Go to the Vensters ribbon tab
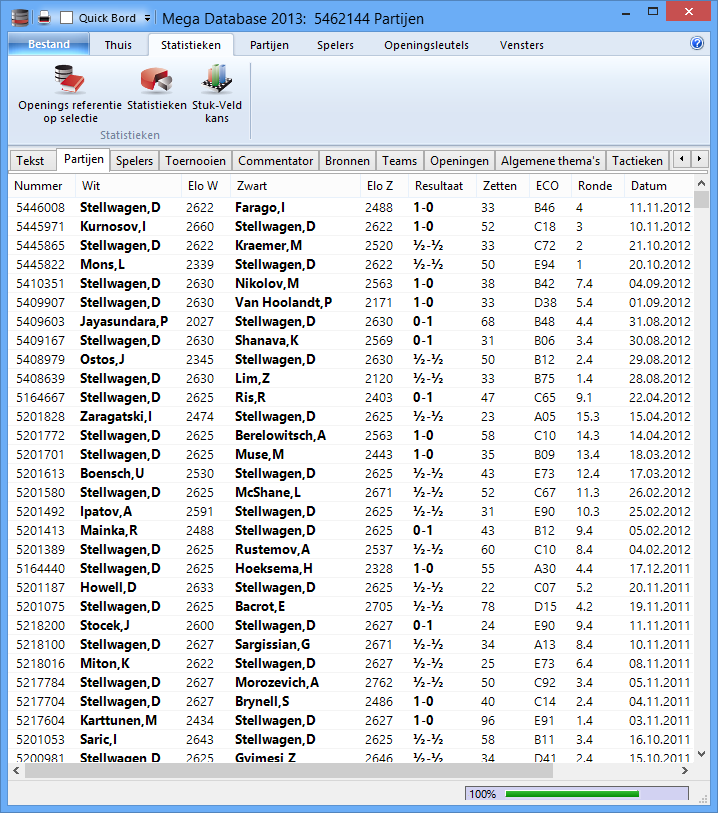This screenshot has width=718, height=813. click(522, 45)
